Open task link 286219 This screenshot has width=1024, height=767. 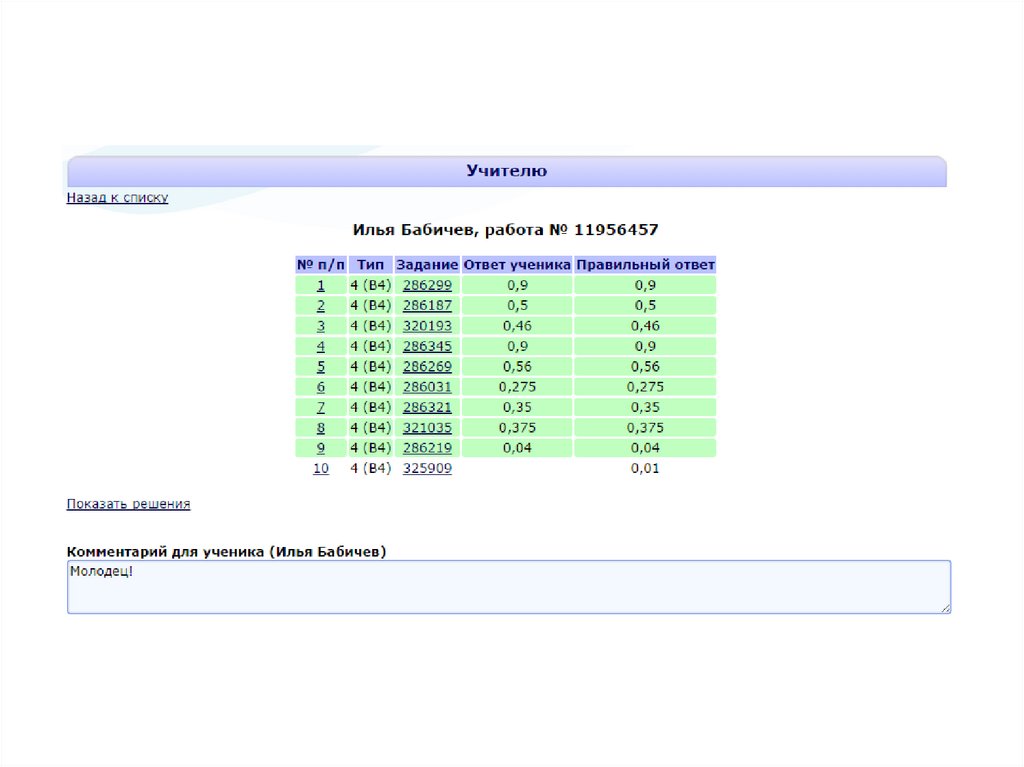[x=427, y=448]
